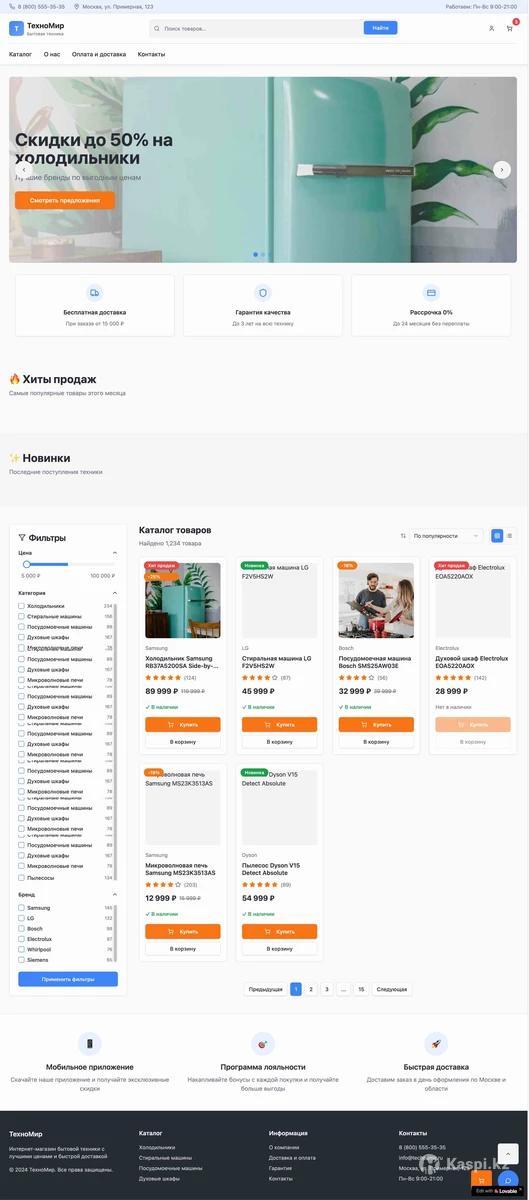Open the По популярности sort dropdown
Image resolution: width=529 pixels, height=1200 pixels.
446,536
